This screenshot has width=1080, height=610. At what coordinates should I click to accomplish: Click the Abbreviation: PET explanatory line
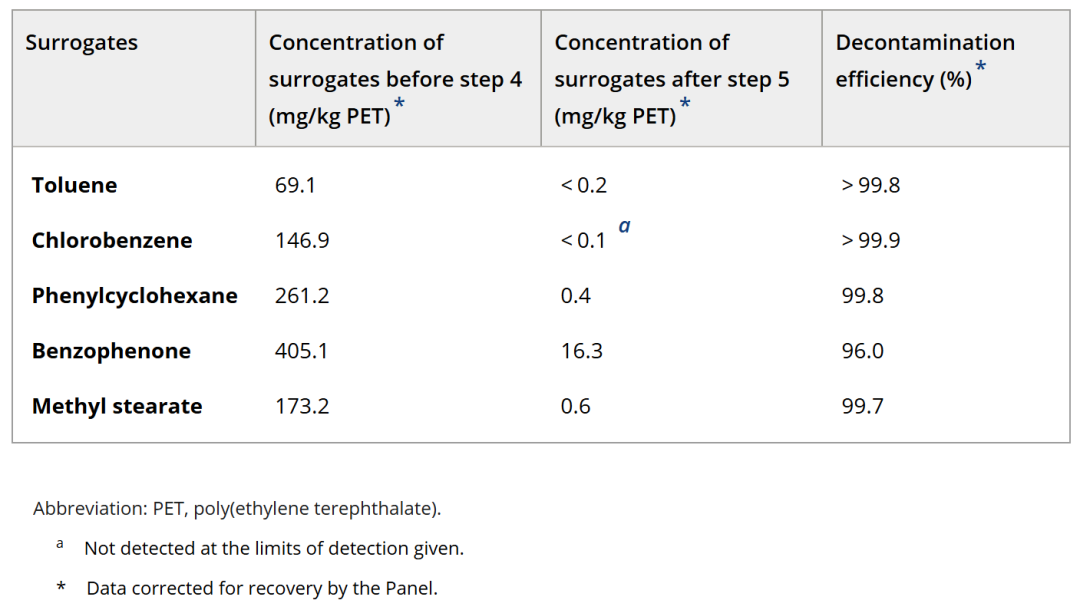click(237, 508)
